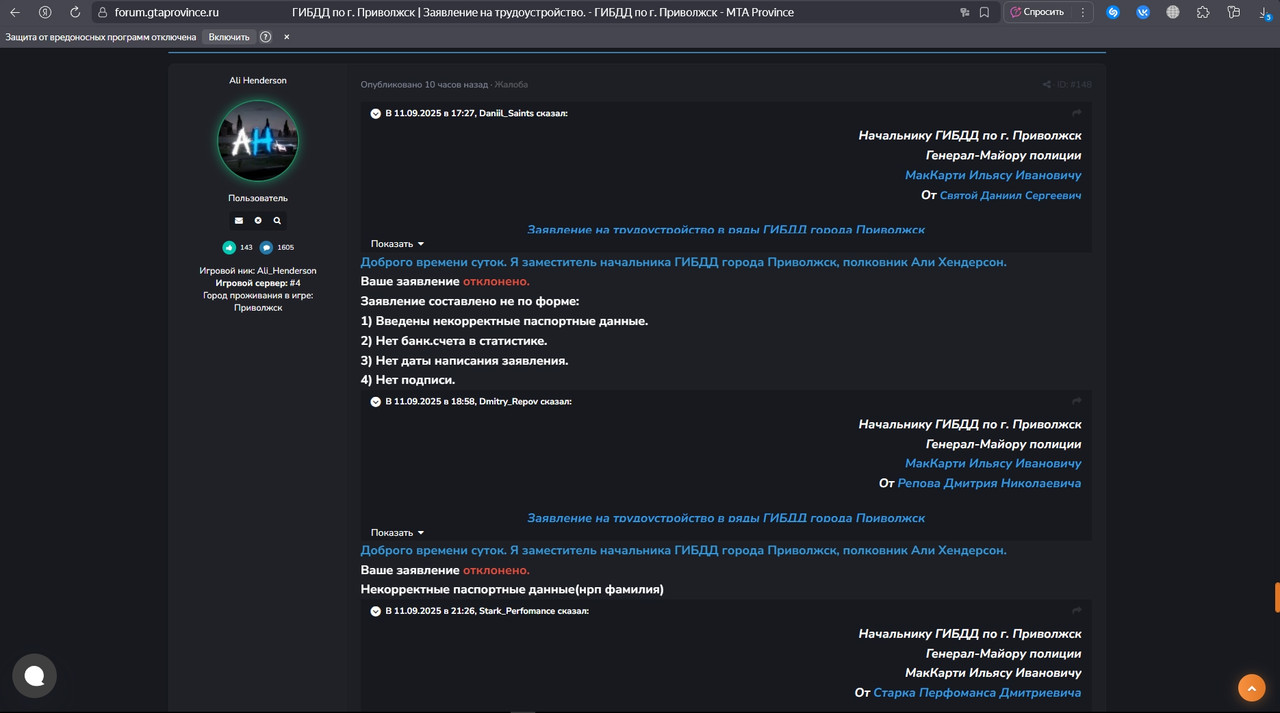Click the middle profile icon under Пользователь

258,220
